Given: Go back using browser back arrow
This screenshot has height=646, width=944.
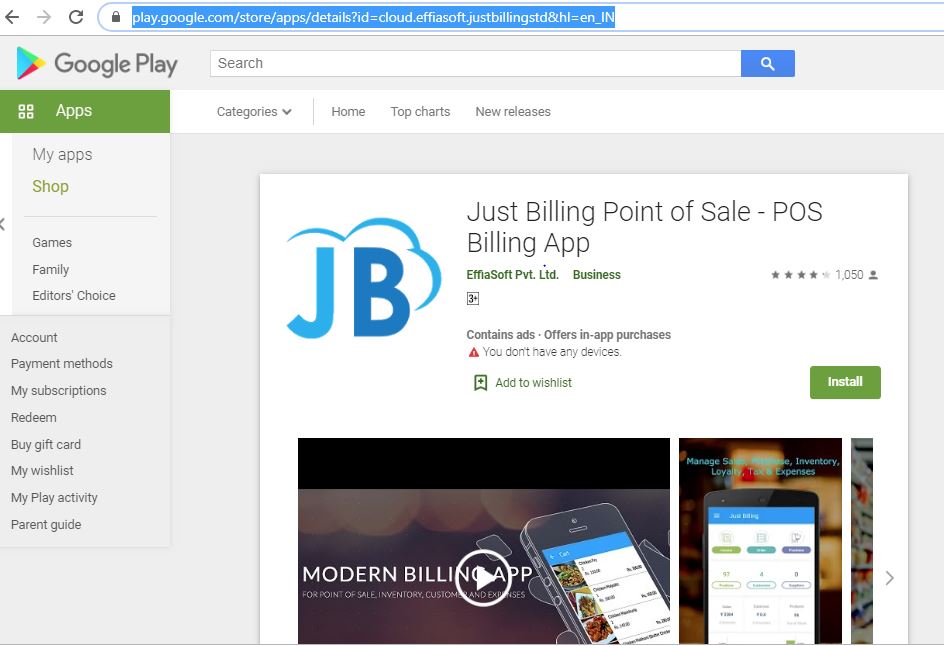Looking at the screenshot, I should point(11,17).
